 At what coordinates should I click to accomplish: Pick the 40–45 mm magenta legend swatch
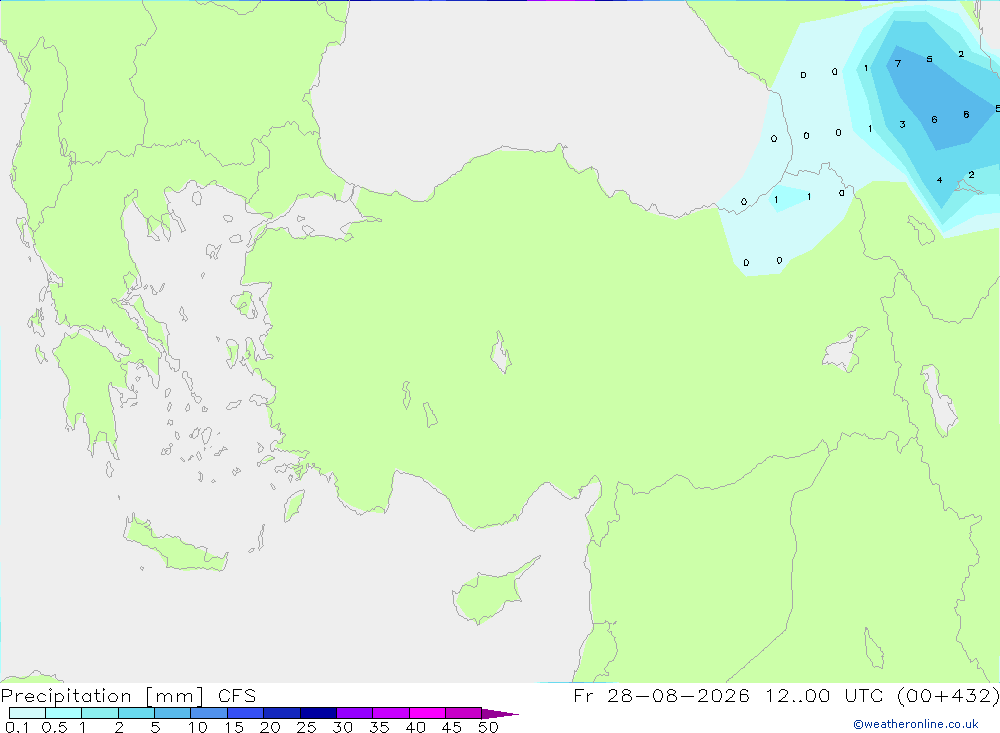click(427, 713)
